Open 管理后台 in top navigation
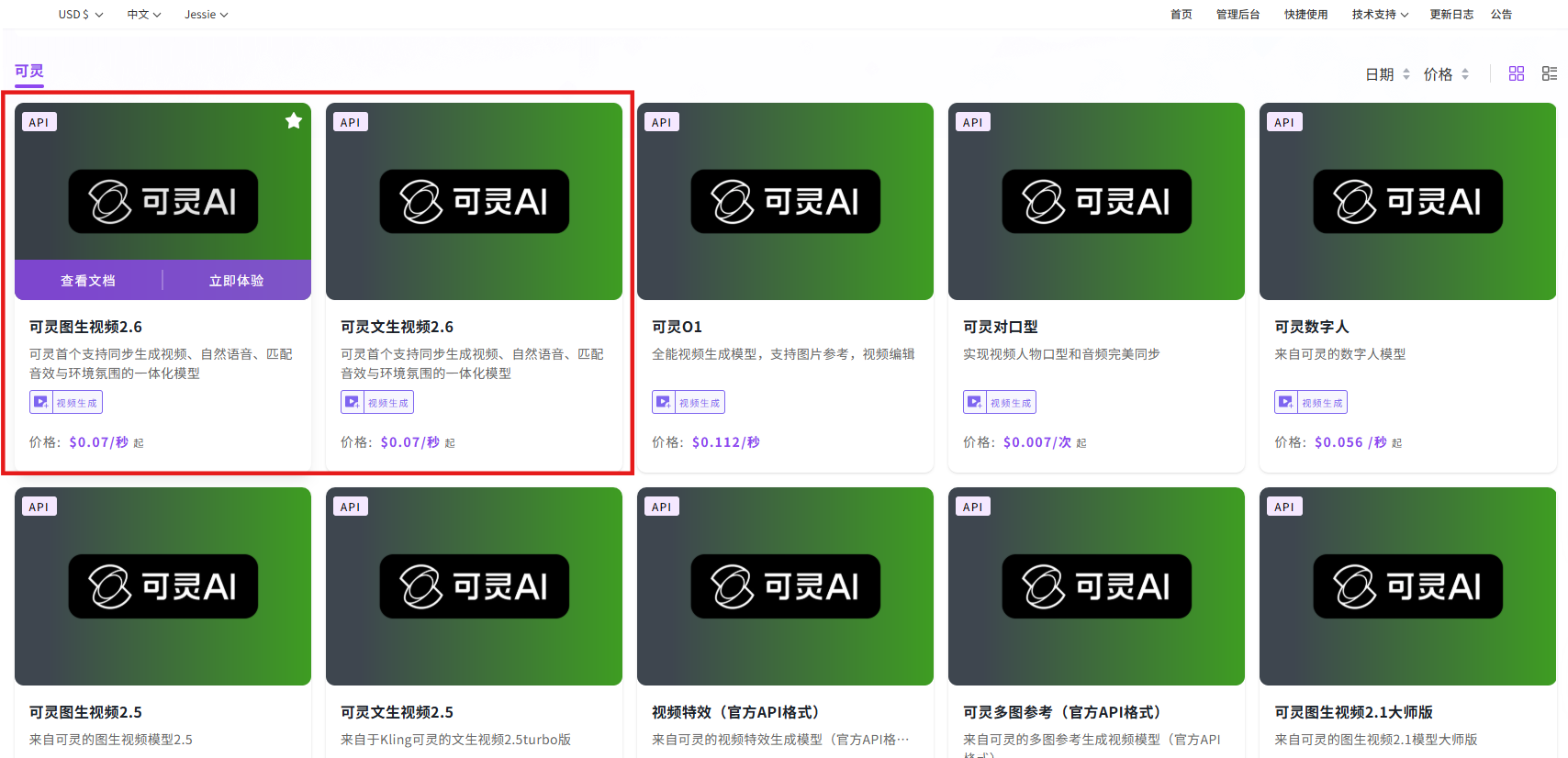This screenshot has height=758, width=1568. (x=1238, y=15)
